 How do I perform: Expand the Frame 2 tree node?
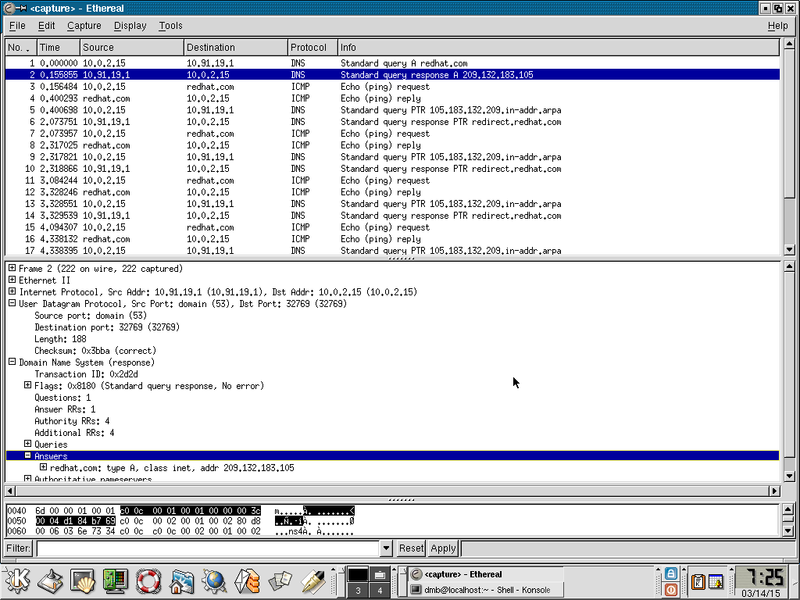pos(12,268)
